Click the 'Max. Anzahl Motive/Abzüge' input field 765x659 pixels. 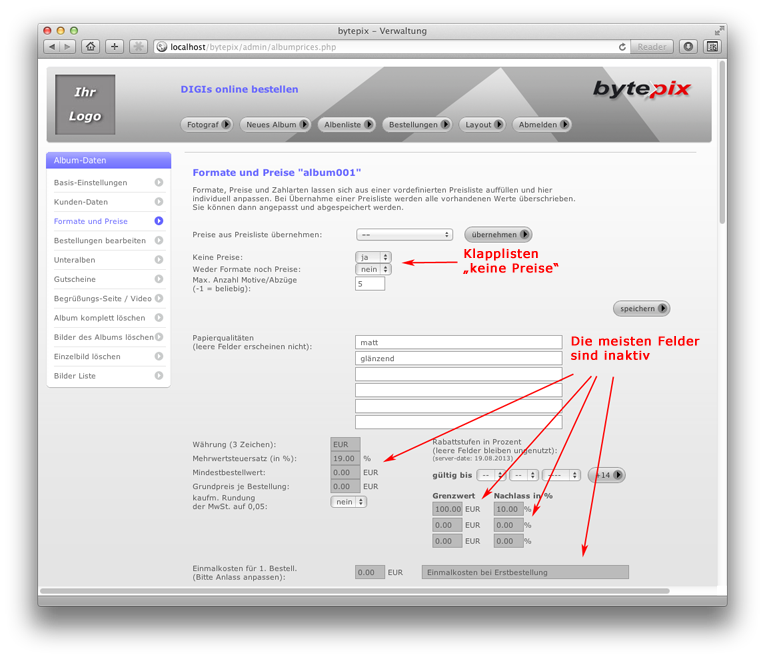click(x=370, y=284)
